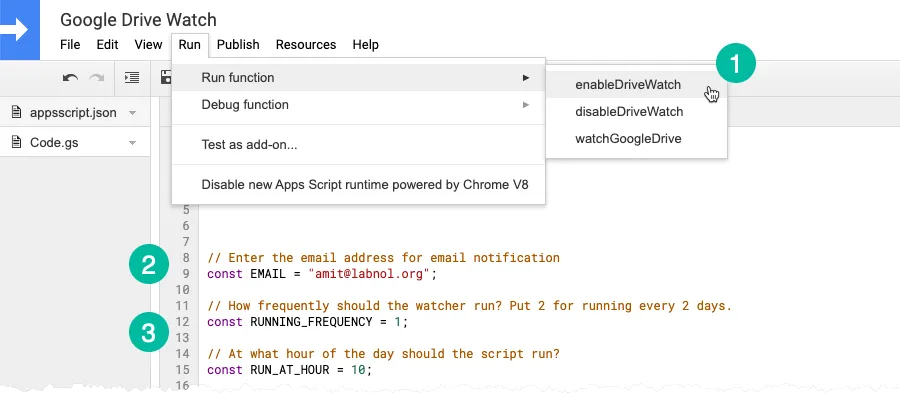
Task: Run the enableDriveWatch function
Action: pos(636,84)
